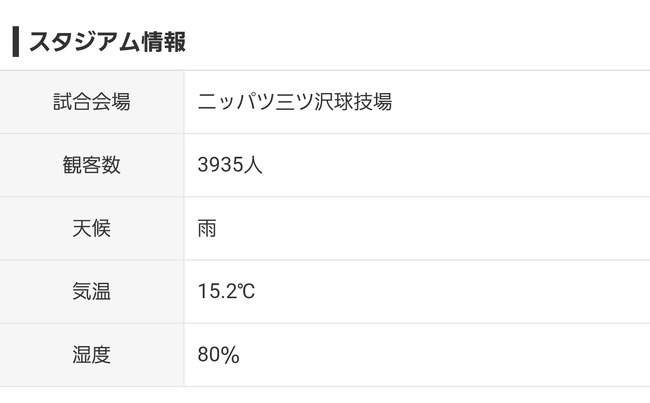The image size is (650, 403).
Task: Select the 会場 characters in the venue label
Action: click(x=111, y=102)
